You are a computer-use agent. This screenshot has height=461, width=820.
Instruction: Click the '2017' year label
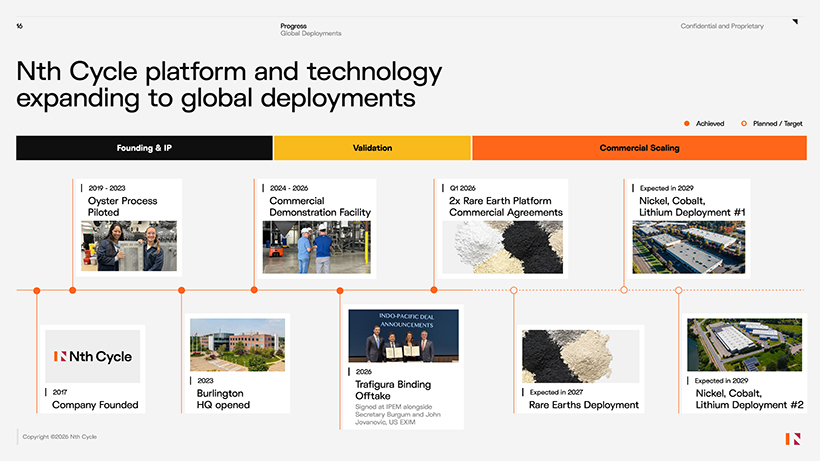point(59,392)
